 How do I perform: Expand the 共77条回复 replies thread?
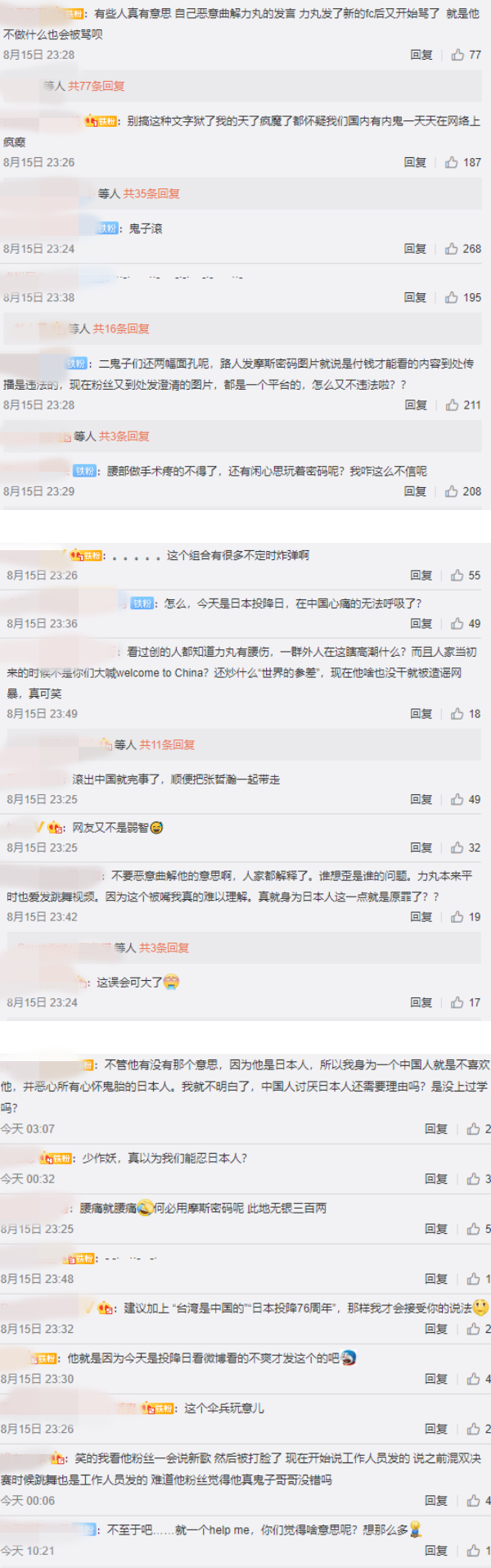97,86
